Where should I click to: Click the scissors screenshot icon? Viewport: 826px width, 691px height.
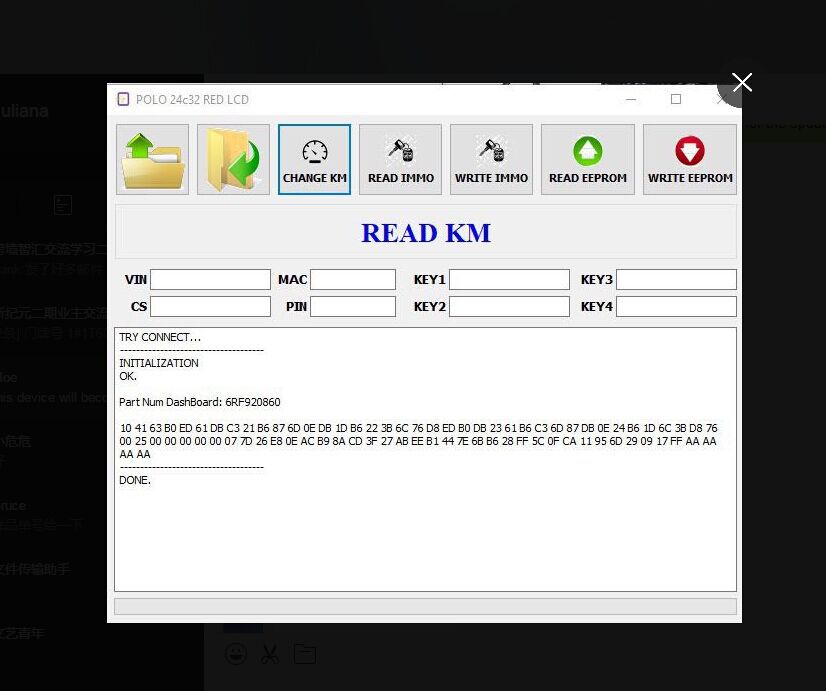(270, 654)
